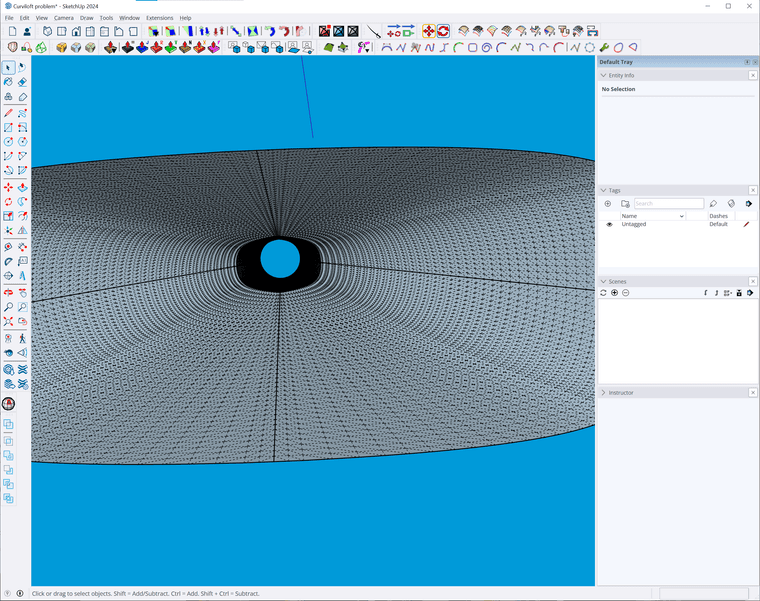This screenshot has height=601, width=760.
Task: Collapse the Entity Info panel
Action: pos(604,75)
